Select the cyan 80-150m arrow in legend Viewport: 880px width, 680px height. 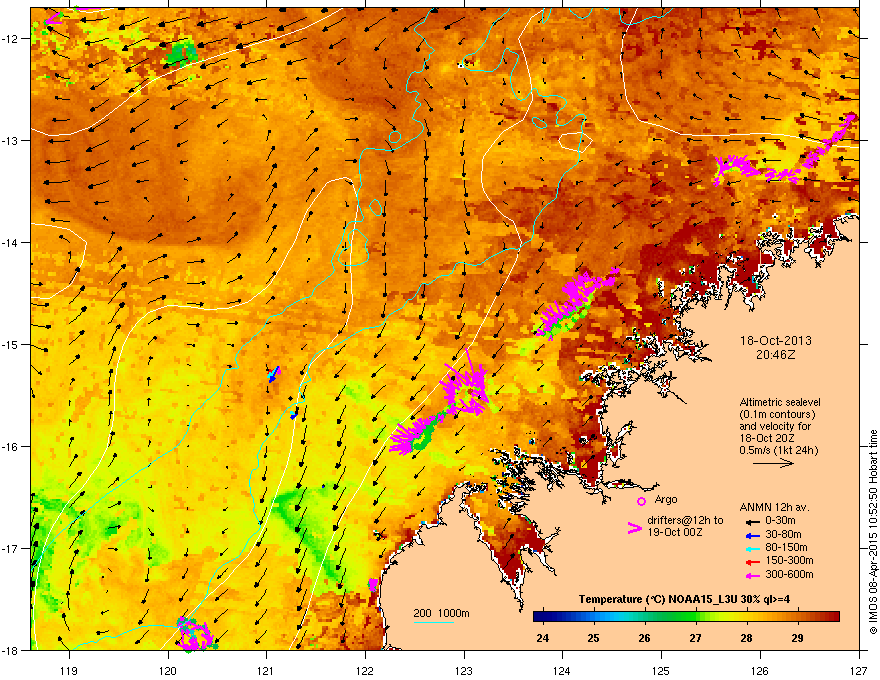(754, 548)
